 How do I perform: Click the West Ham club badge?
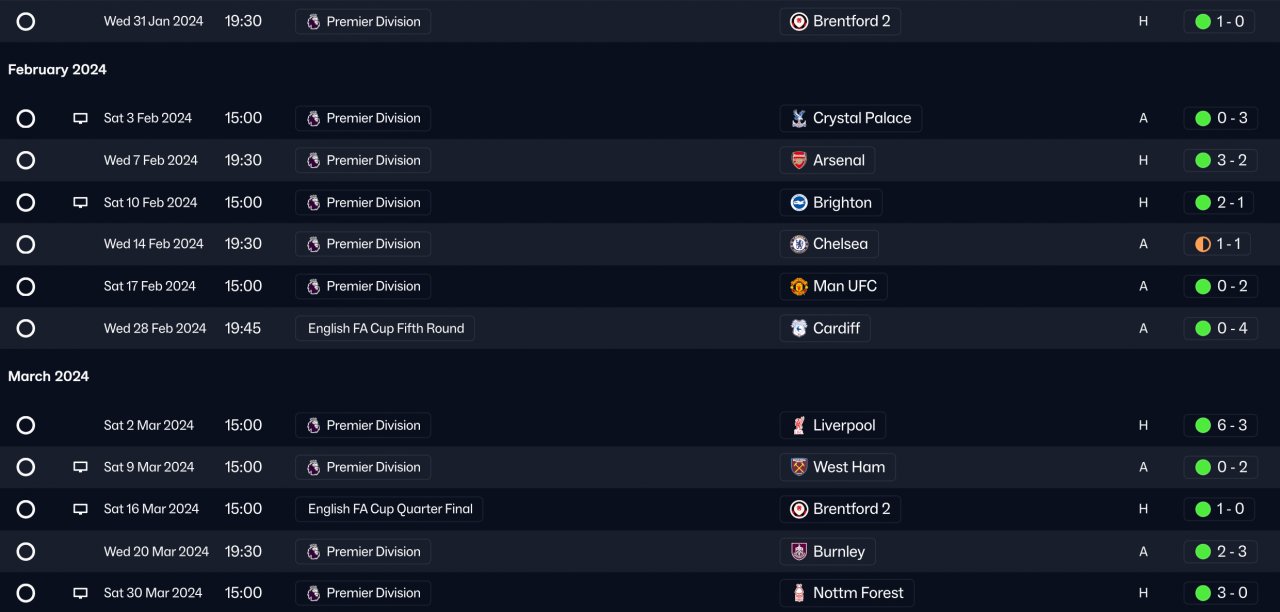point(798,467)
